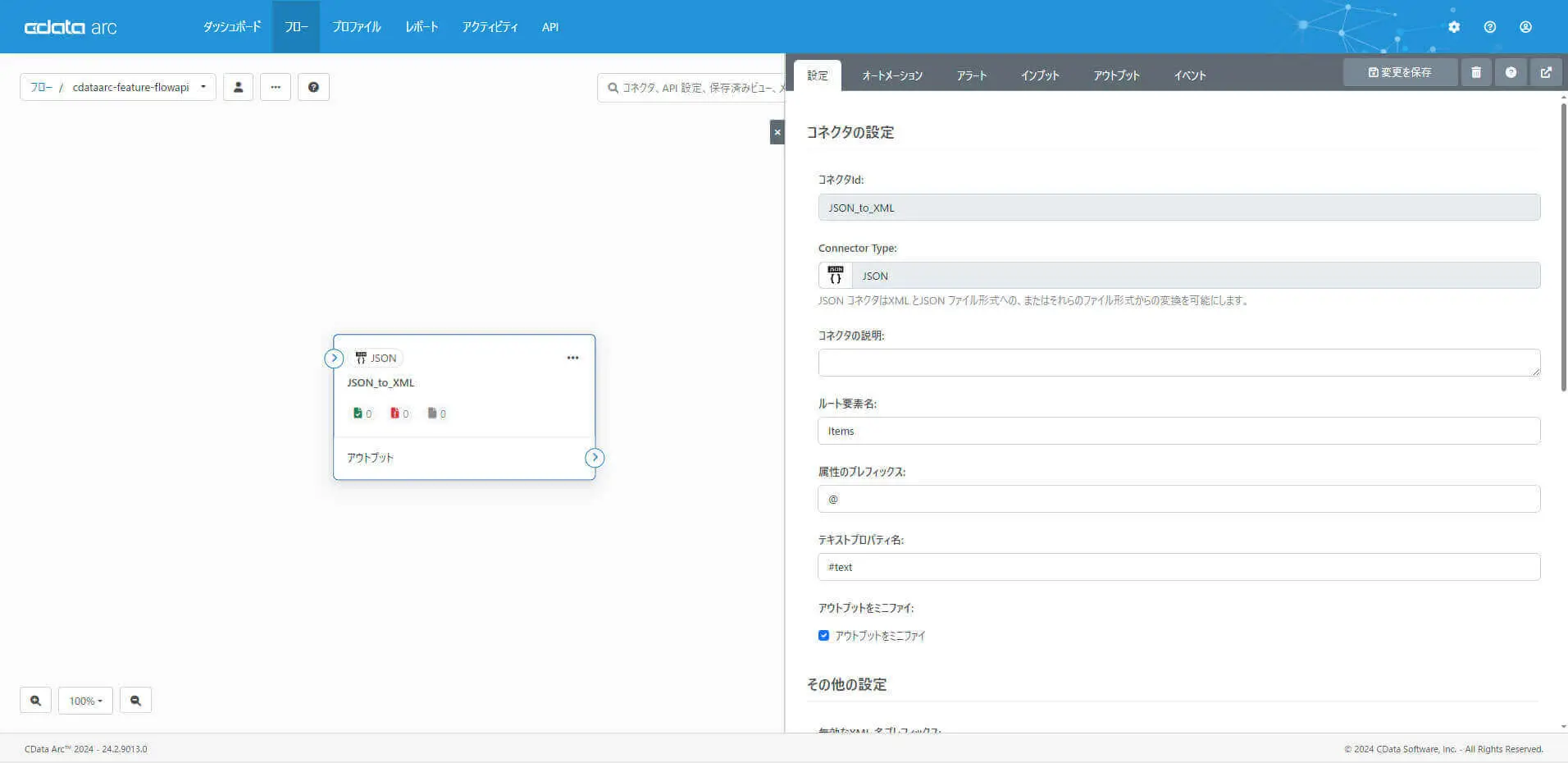Viewport: 1568px width, 763px height.
Task: Open the settings gear in the header
Action: pos(1454,27)
